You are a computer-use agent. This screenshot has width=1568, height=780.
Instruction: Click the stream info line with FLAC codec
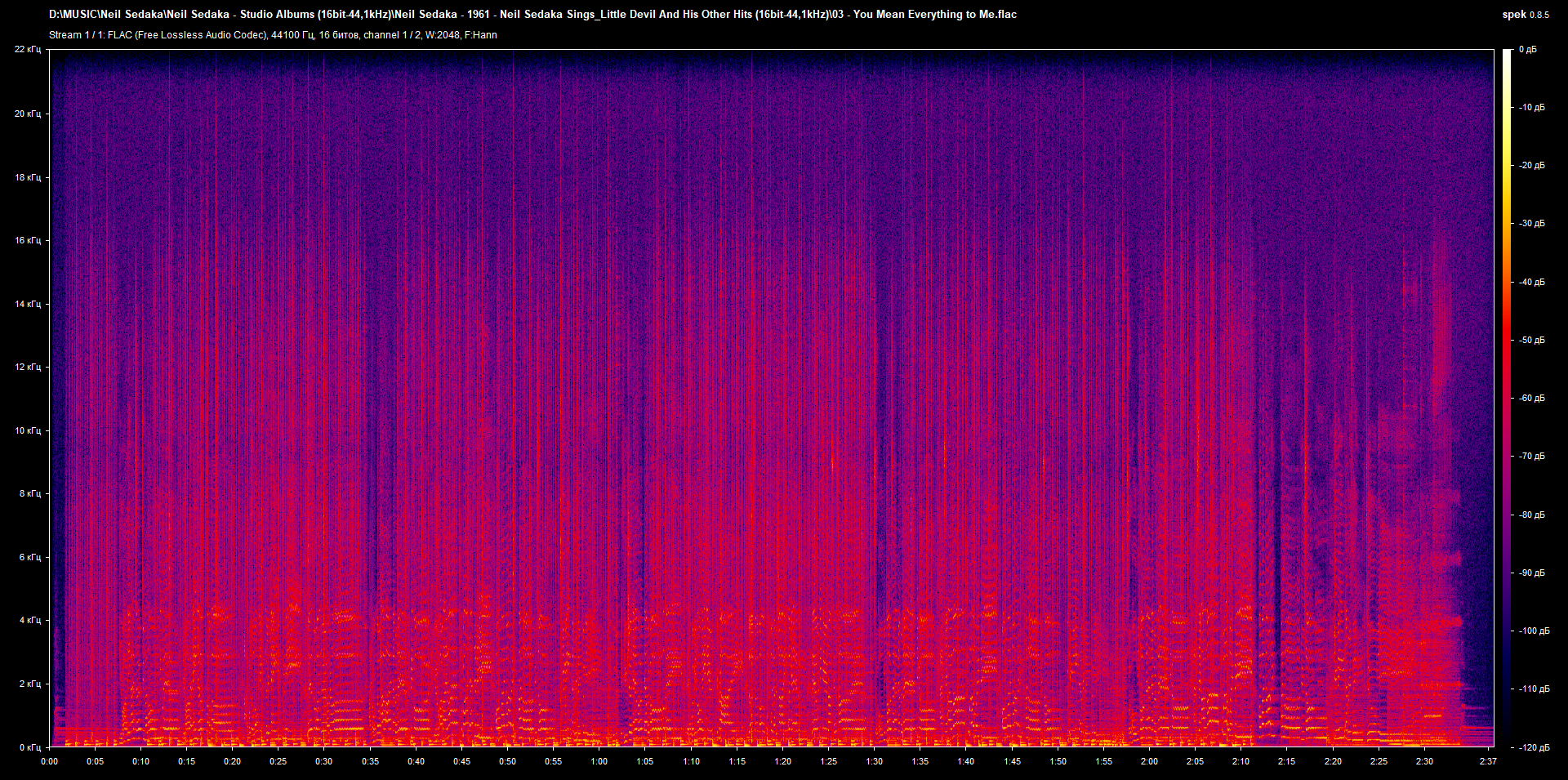click(x=273, y=35)
